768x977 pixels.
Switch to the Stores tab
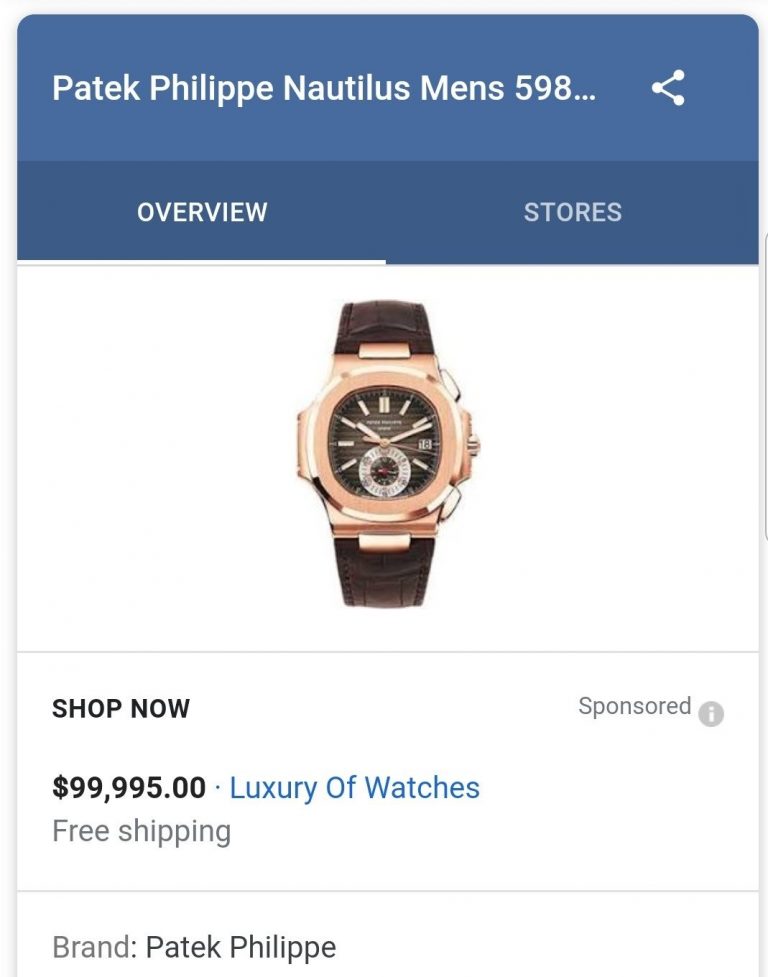572,212
